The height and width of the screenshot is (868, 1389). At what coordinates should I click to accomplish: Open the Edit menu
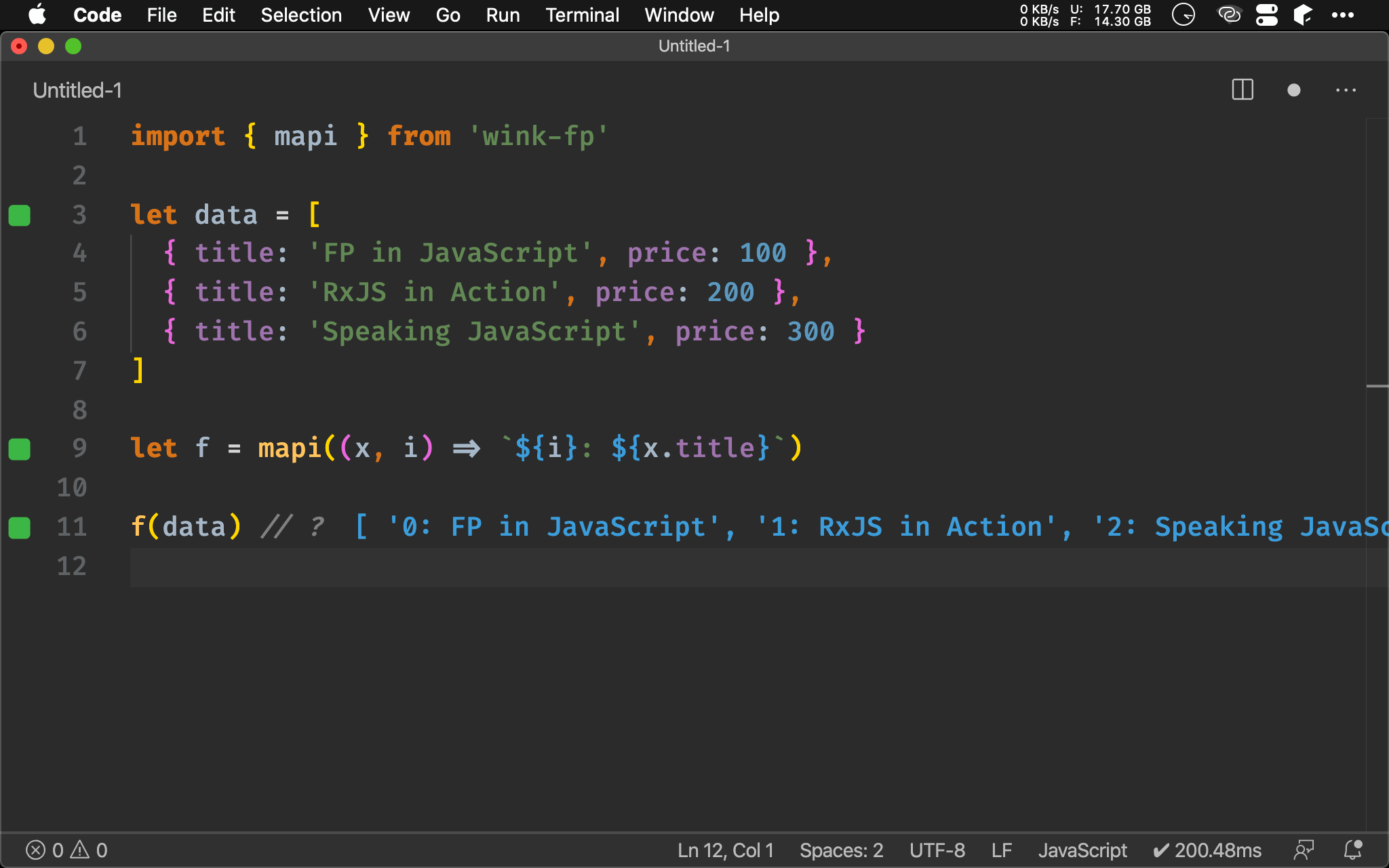218,15
